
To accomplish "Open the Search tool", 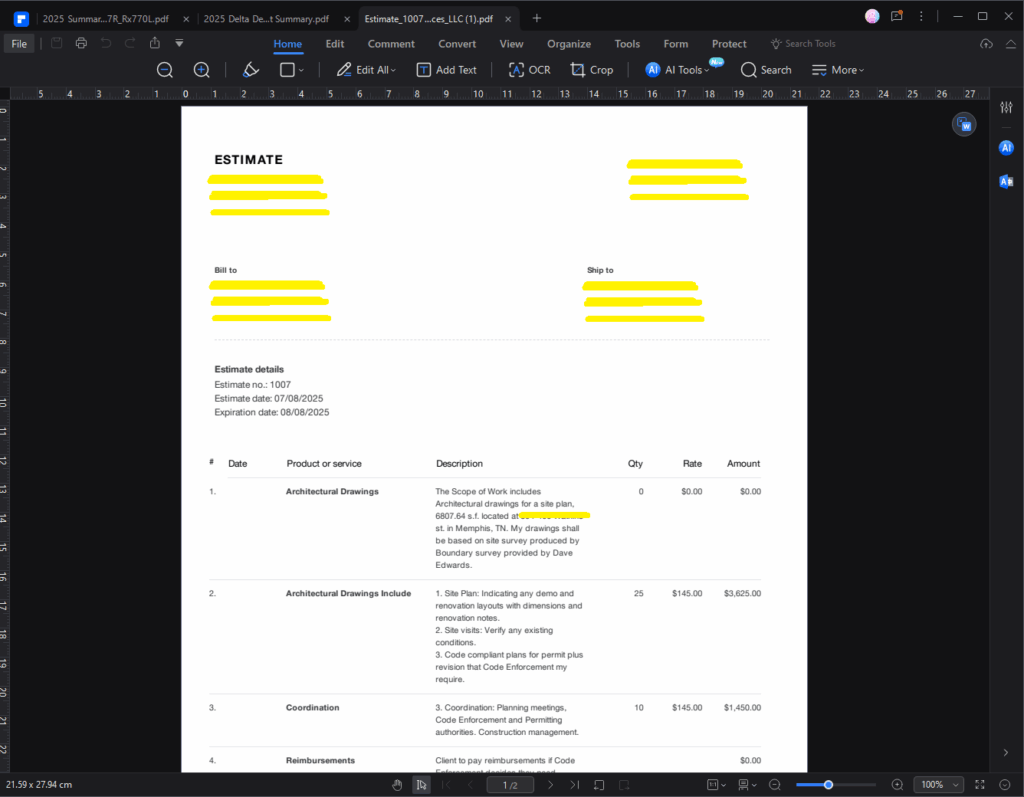I will pos(766,70).
